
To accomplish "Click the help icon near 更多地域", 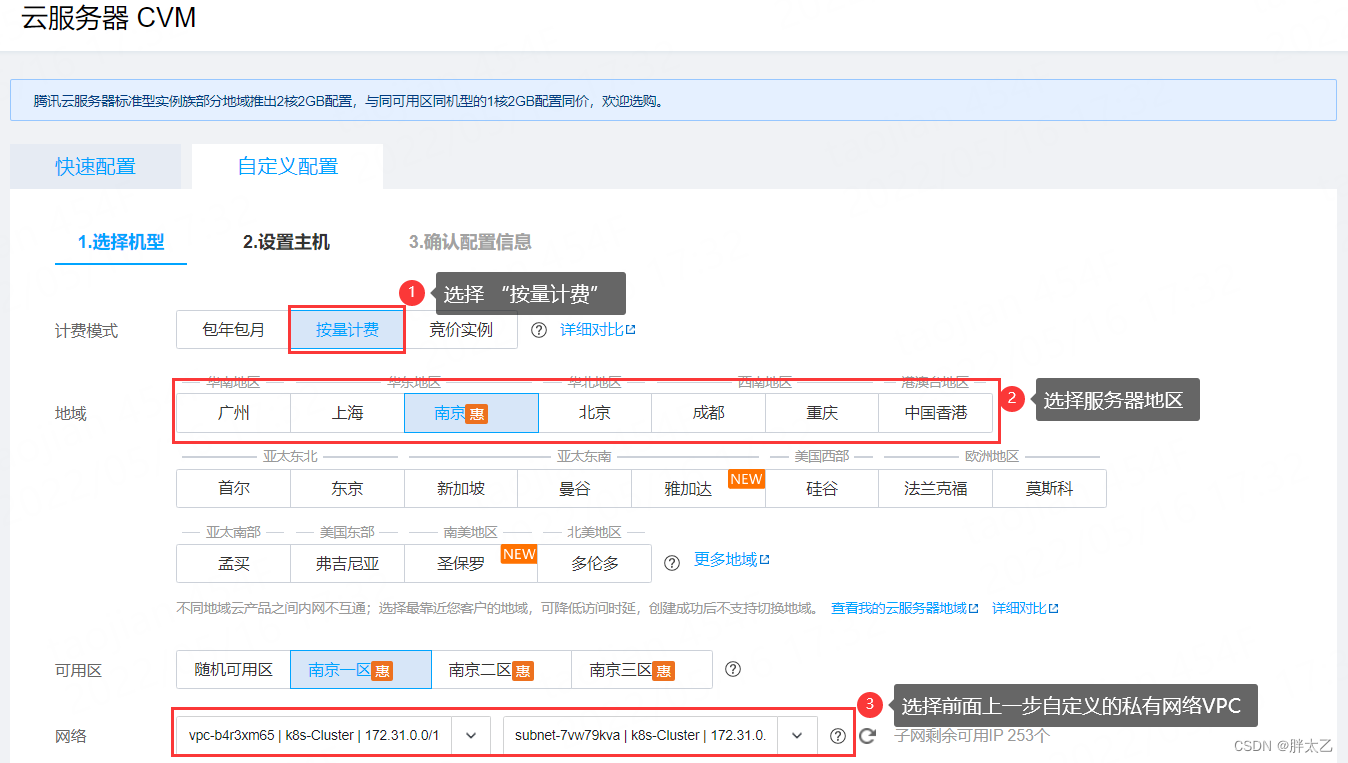I will 671,563.
